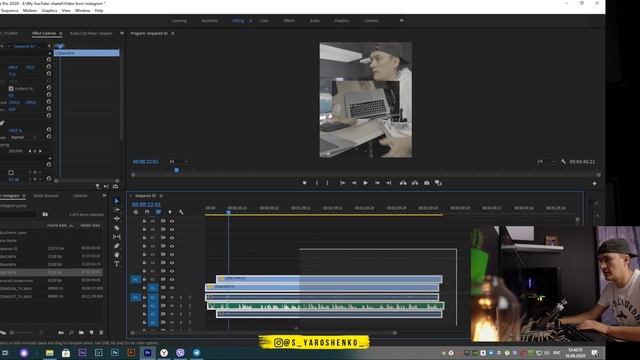Open the Program monitor button editor plus
The width and height of the screenshot is (640, 360).
click(x=594, y=184)
